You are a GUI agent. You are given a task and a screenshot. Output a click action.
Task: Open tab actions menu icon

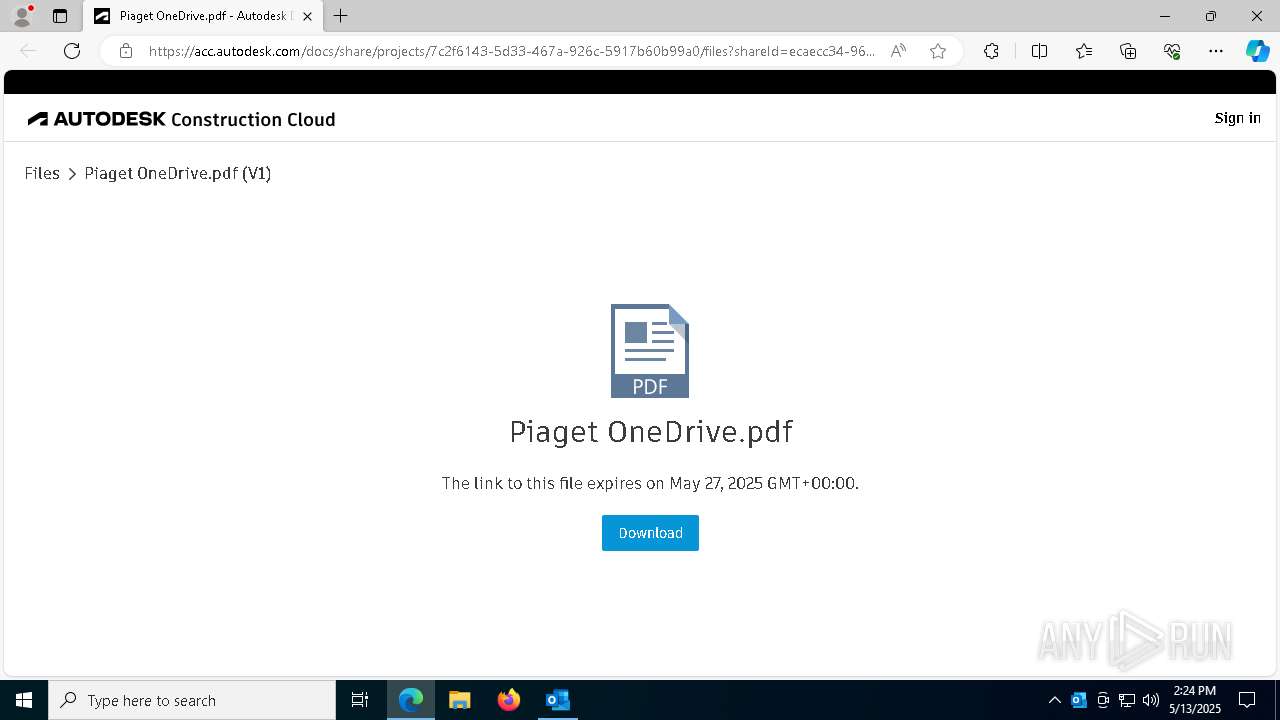pos(60,16)
